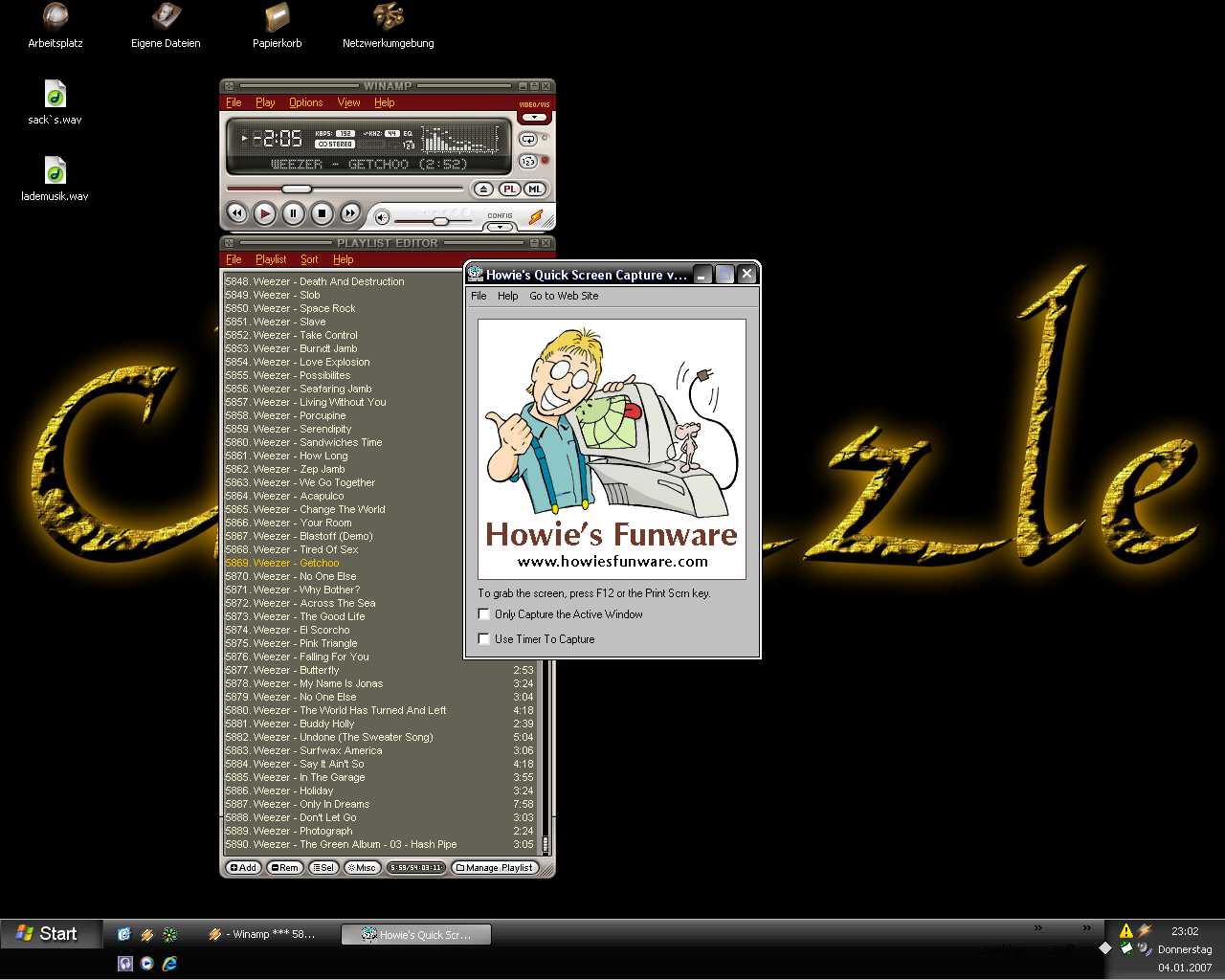This screenshot has width=1225, height=980.
Task: Click the Play button in Winamp
Action: [x=265, y=213]
